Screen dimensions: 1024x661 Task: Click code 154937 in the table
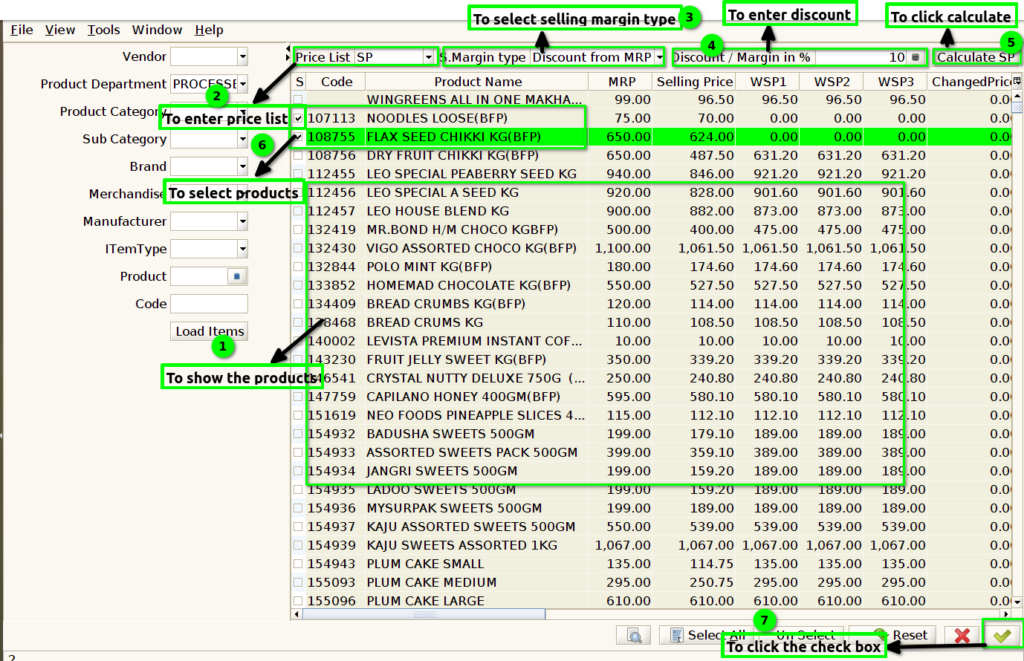pyautogui.click(x=331, y=526)
